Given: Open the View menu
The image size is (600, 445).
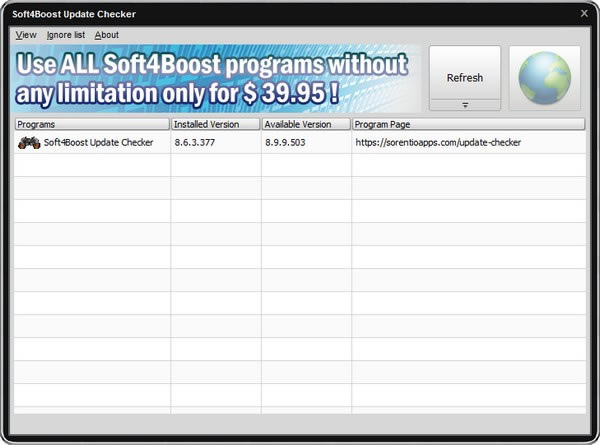Looking at the screenshot, I should 26,35.
